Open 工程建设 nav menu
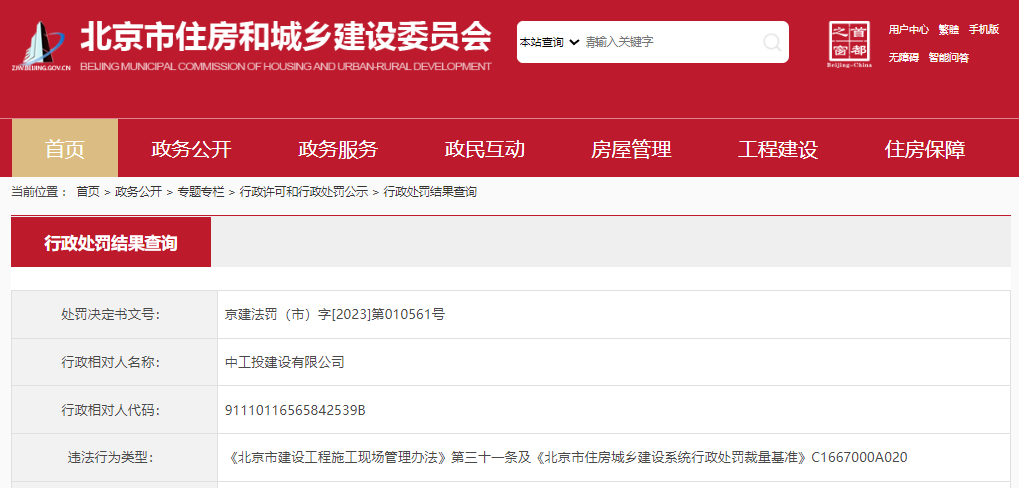 coord(778,149)
